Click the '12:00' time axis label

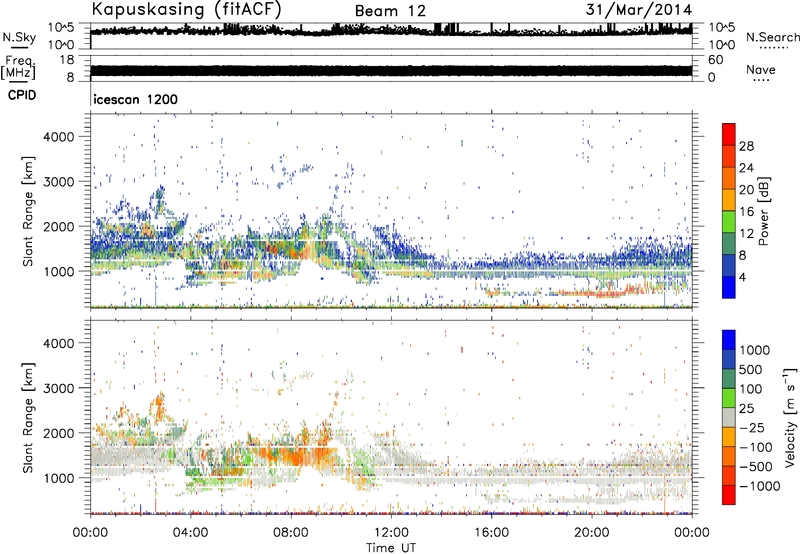coord(391,533)
